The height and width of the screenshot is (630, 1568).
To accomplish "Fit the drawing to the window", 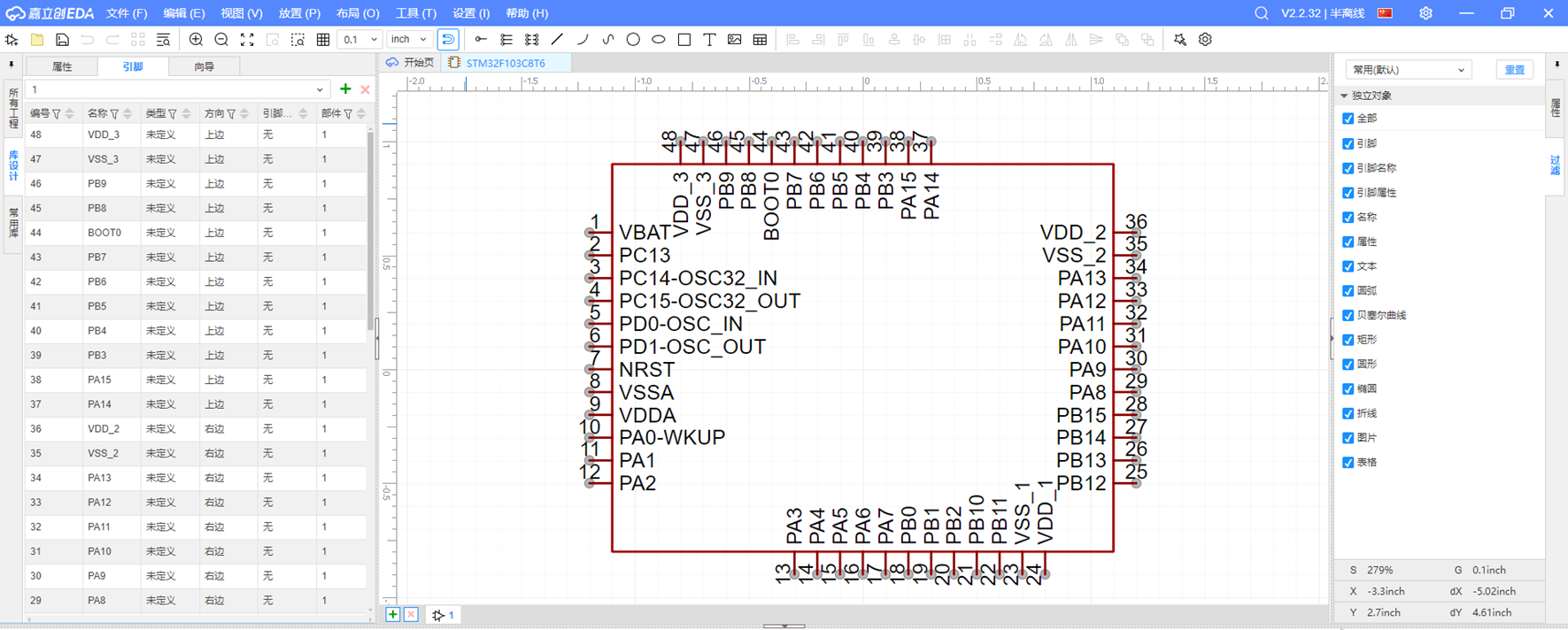I will point(247,40).
